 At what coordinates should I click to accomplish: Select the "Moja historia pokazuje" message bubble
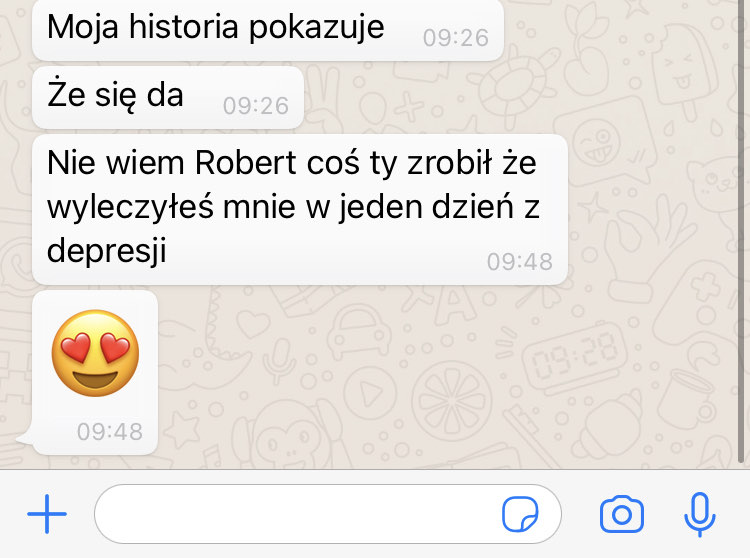(268, 30)
